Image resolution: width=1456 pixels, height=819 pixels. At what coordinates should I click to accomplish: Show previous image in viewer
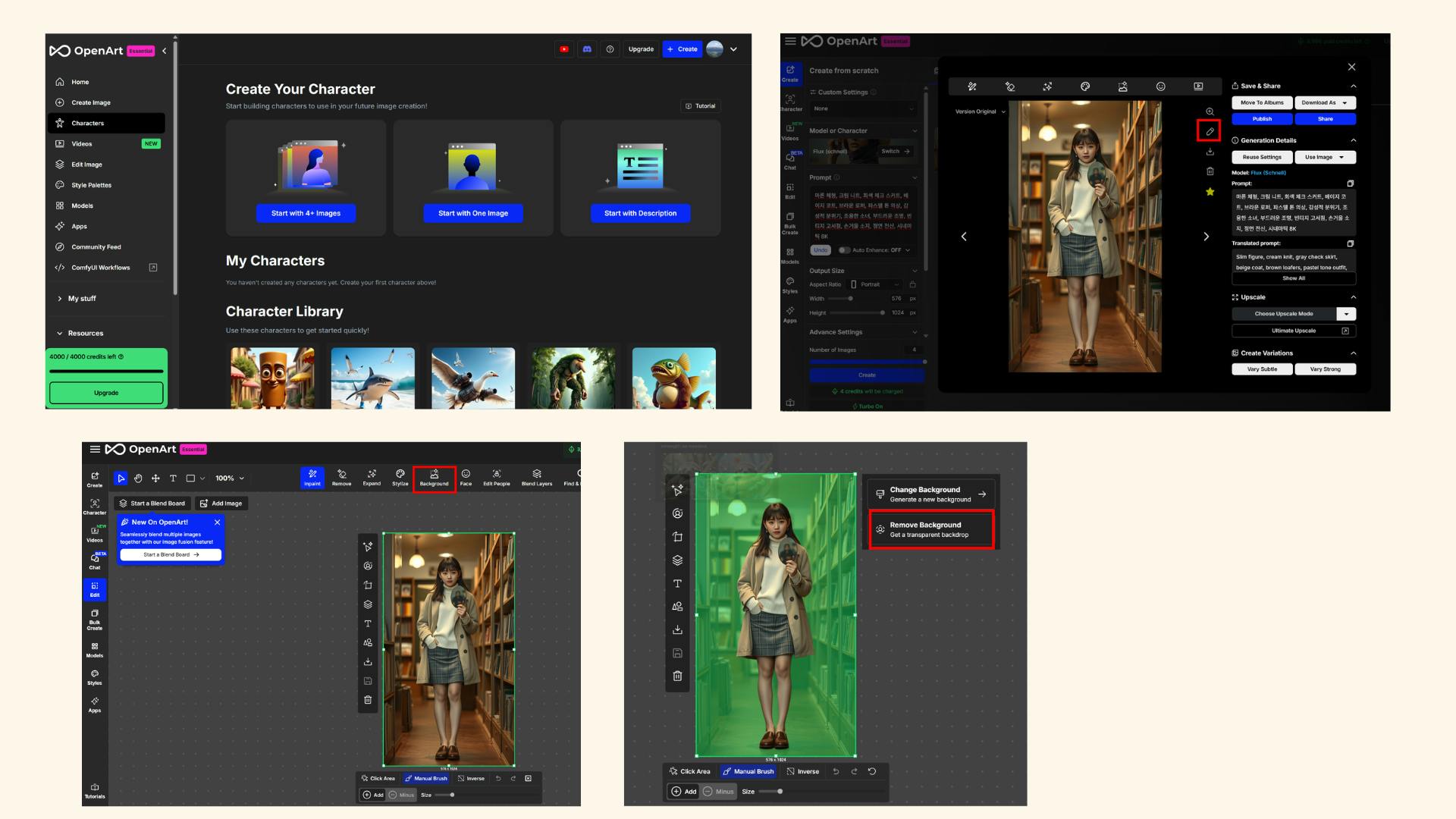coord(964,237)
